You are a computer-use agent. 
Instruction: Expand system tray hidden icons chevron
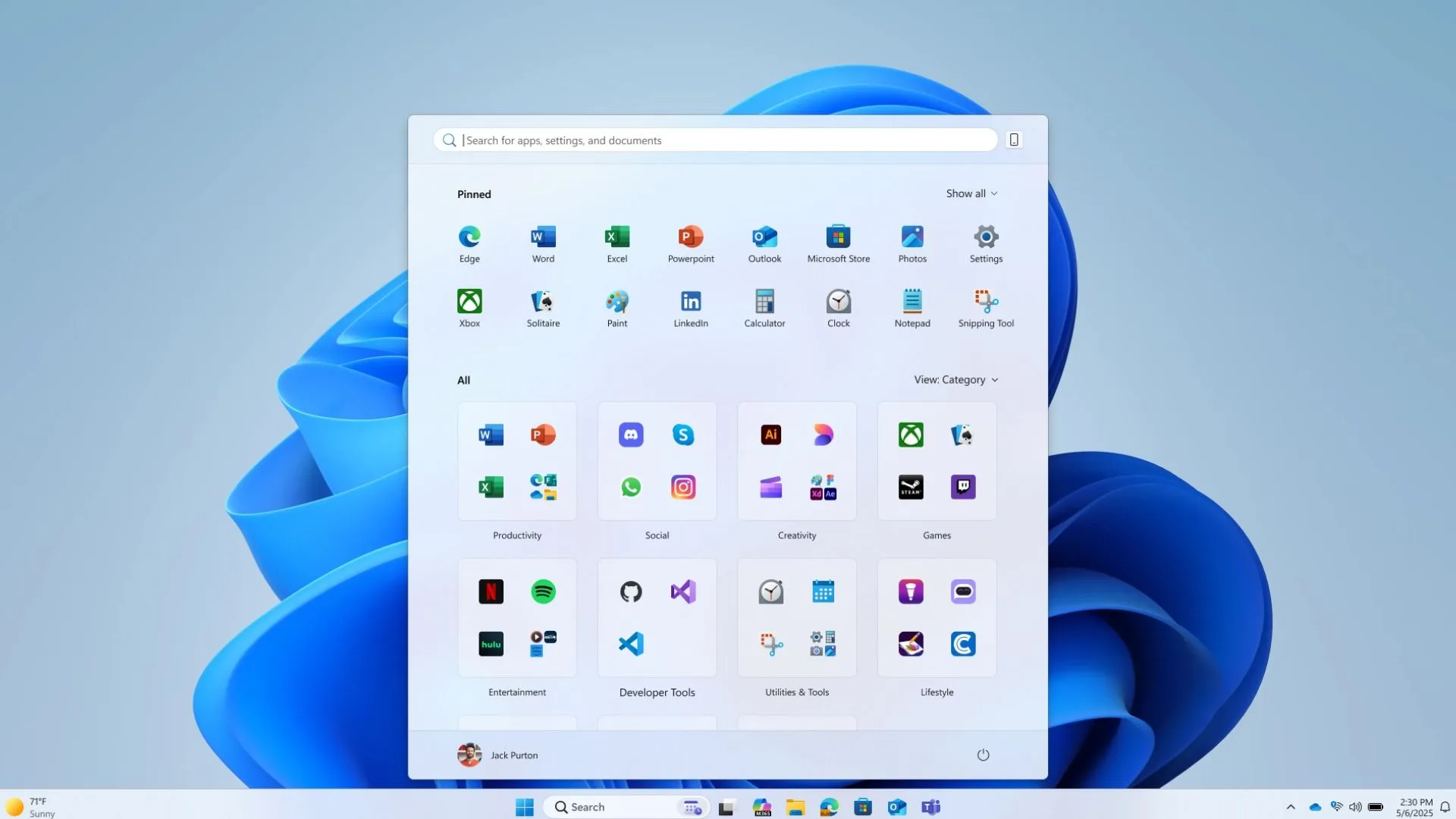pos(1291,807)
